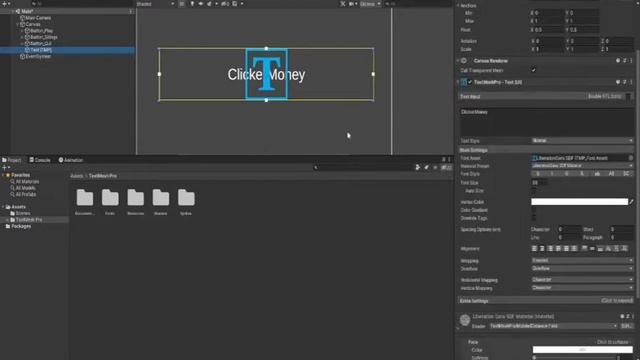Switch to Project tab
Viewport: 640px width, 360px height.
[x=11, y=160]
